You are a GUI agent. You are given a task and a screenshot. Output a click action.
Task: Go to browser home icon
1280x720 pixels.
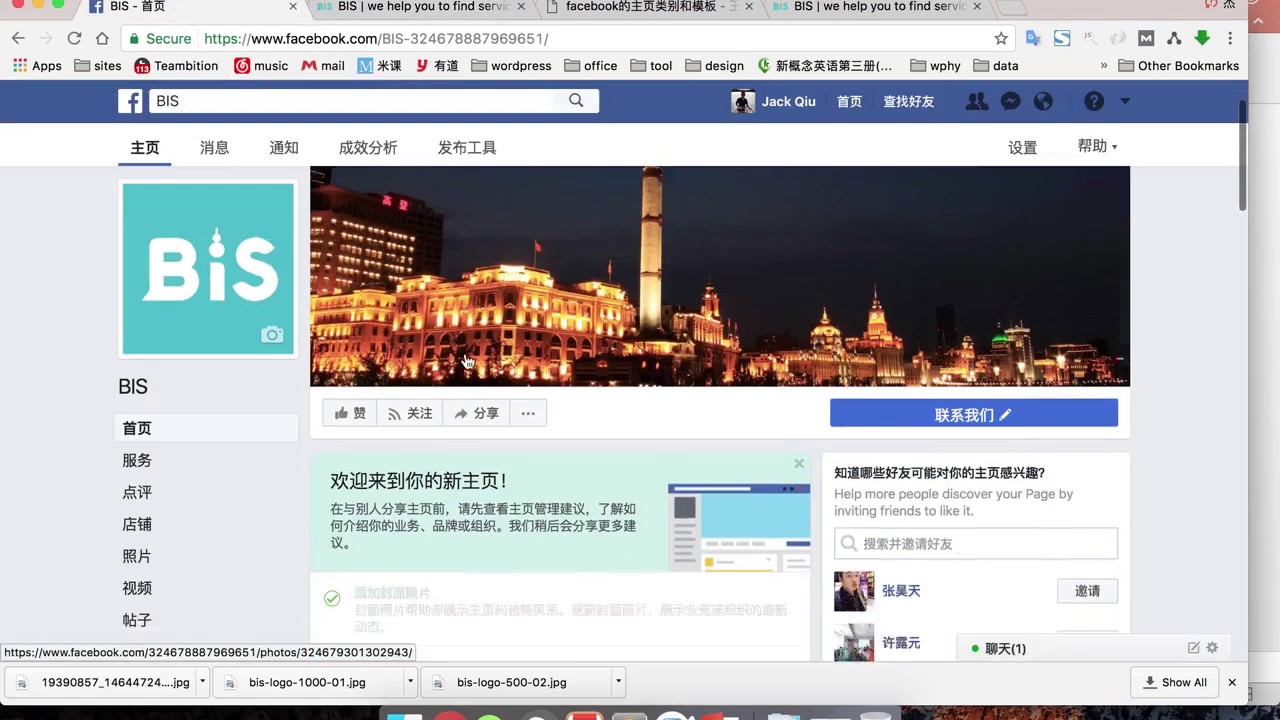[102, 38]
